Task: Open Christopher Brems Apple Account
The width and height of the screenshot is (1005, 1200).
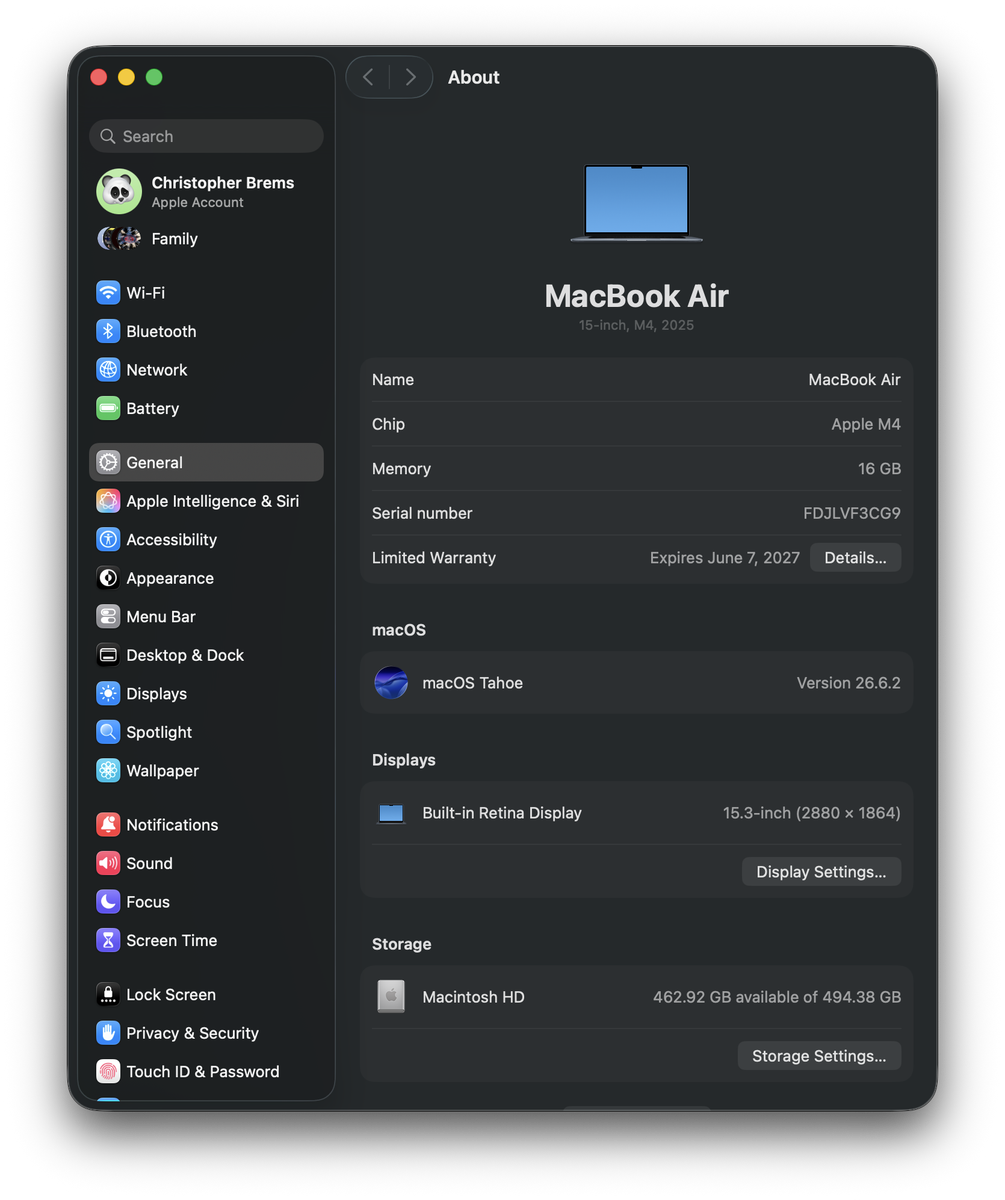Action: point(206,191)
